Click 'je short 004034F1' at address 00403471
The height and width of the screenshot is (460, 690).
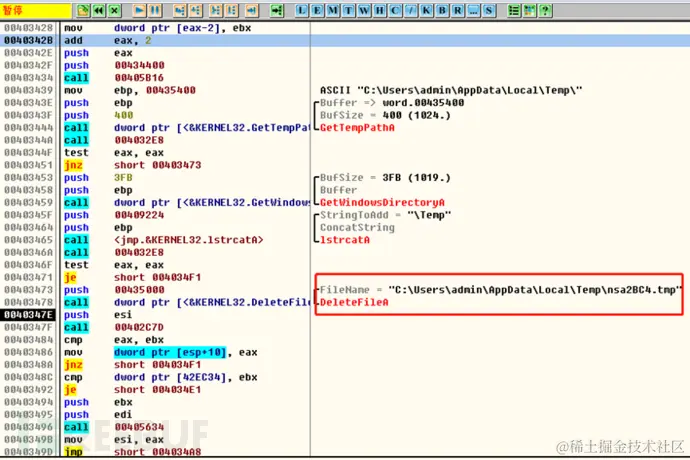pyautogui.click(x=133, y=277)
